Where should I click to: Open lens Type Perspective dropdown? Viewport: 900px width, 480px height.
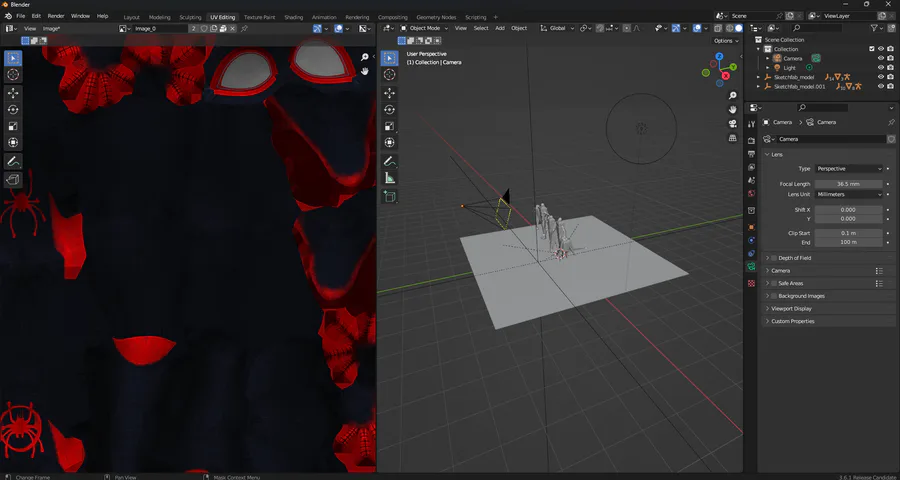pos(848,169)
